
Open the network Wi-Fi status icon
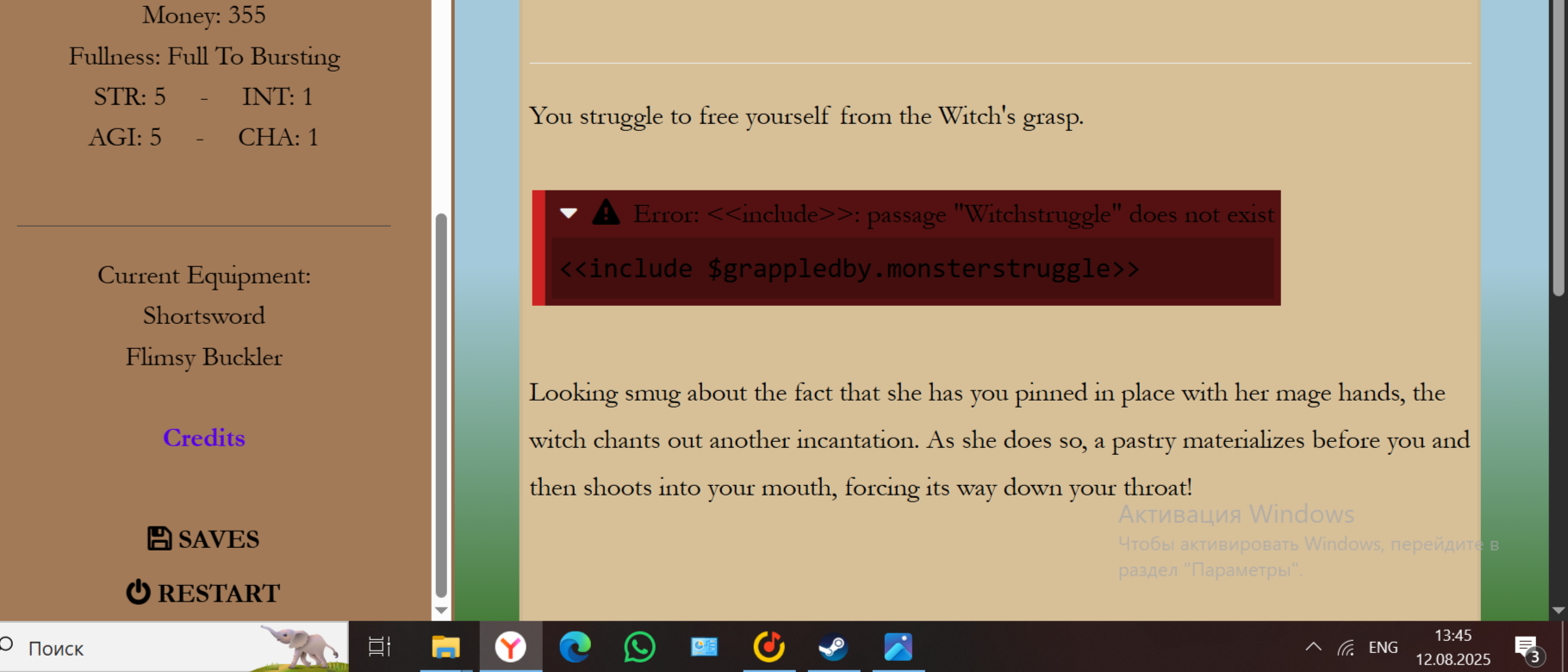coord(1346,647)
